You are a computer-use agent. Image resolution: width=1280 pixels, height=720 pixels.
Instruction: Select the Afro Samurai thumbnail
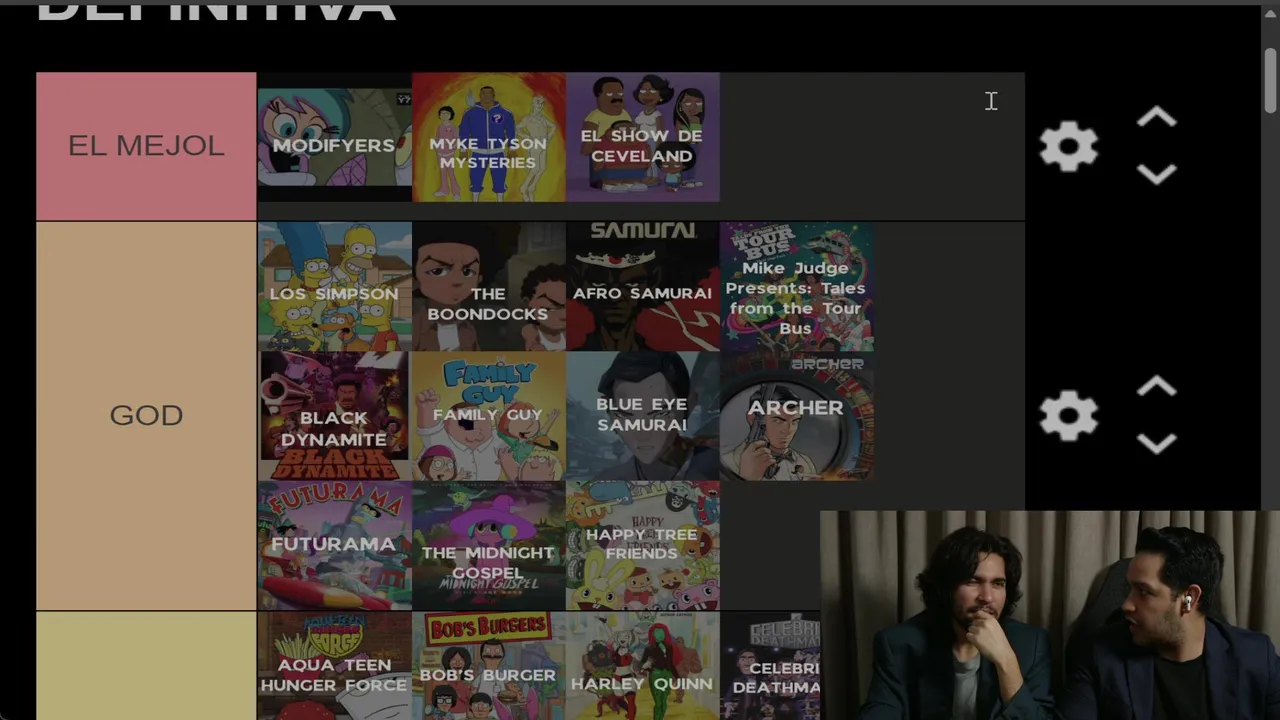pyautogui.click(x=642, y=286)
